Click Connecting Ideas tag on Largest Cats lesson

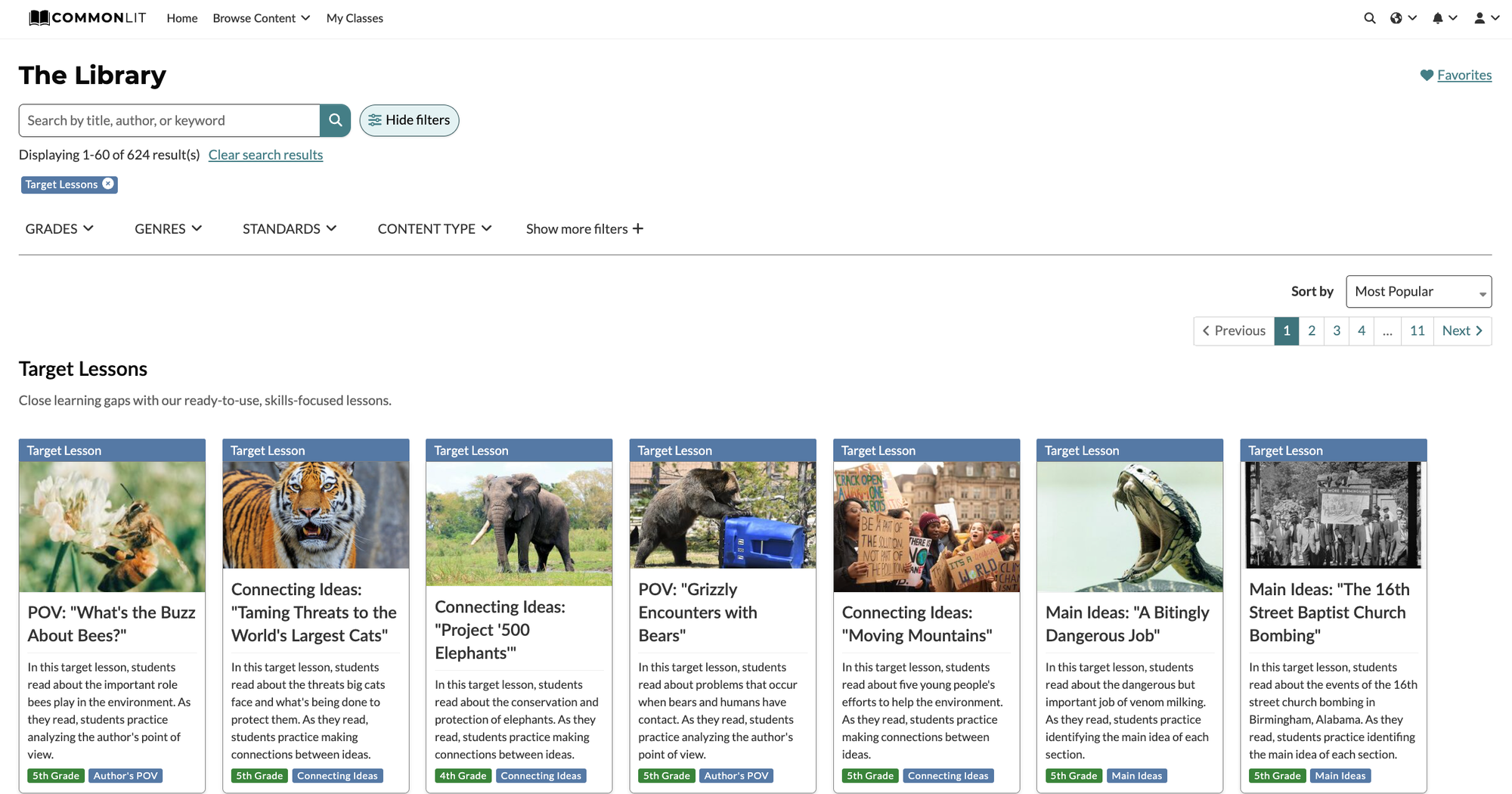[x=337, y=776]
